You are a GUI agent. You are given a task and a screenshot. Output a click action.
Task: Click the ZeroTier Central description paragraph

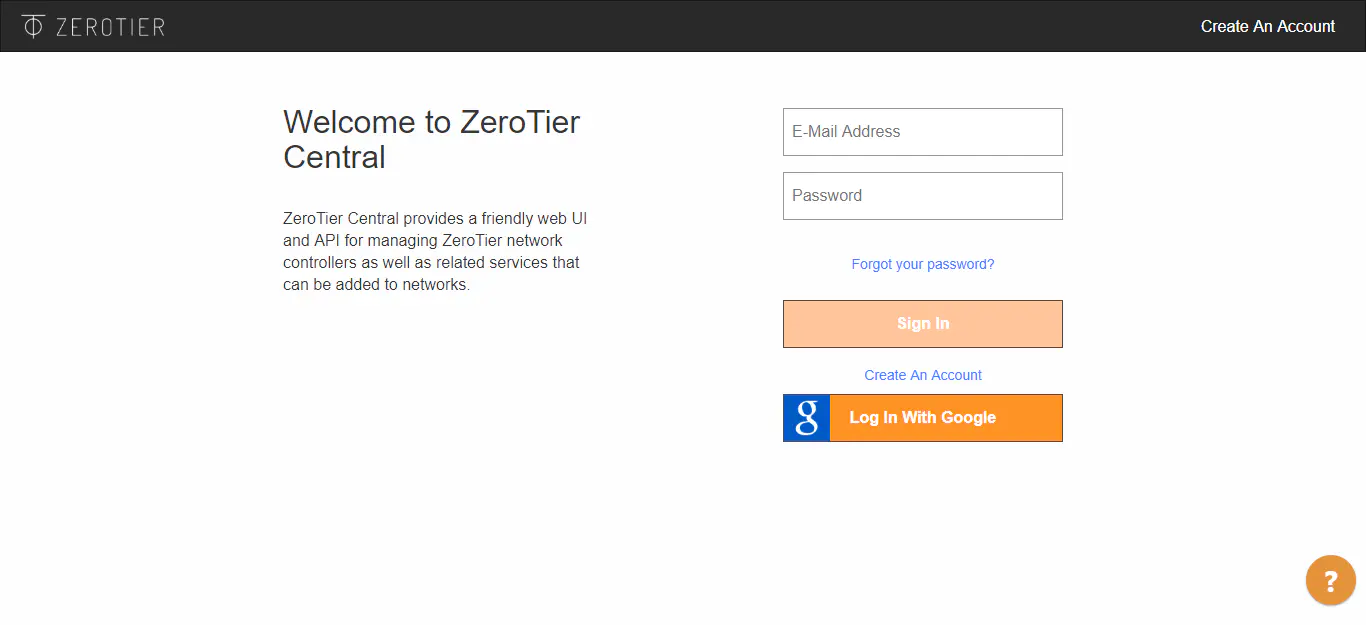point(431,251)
